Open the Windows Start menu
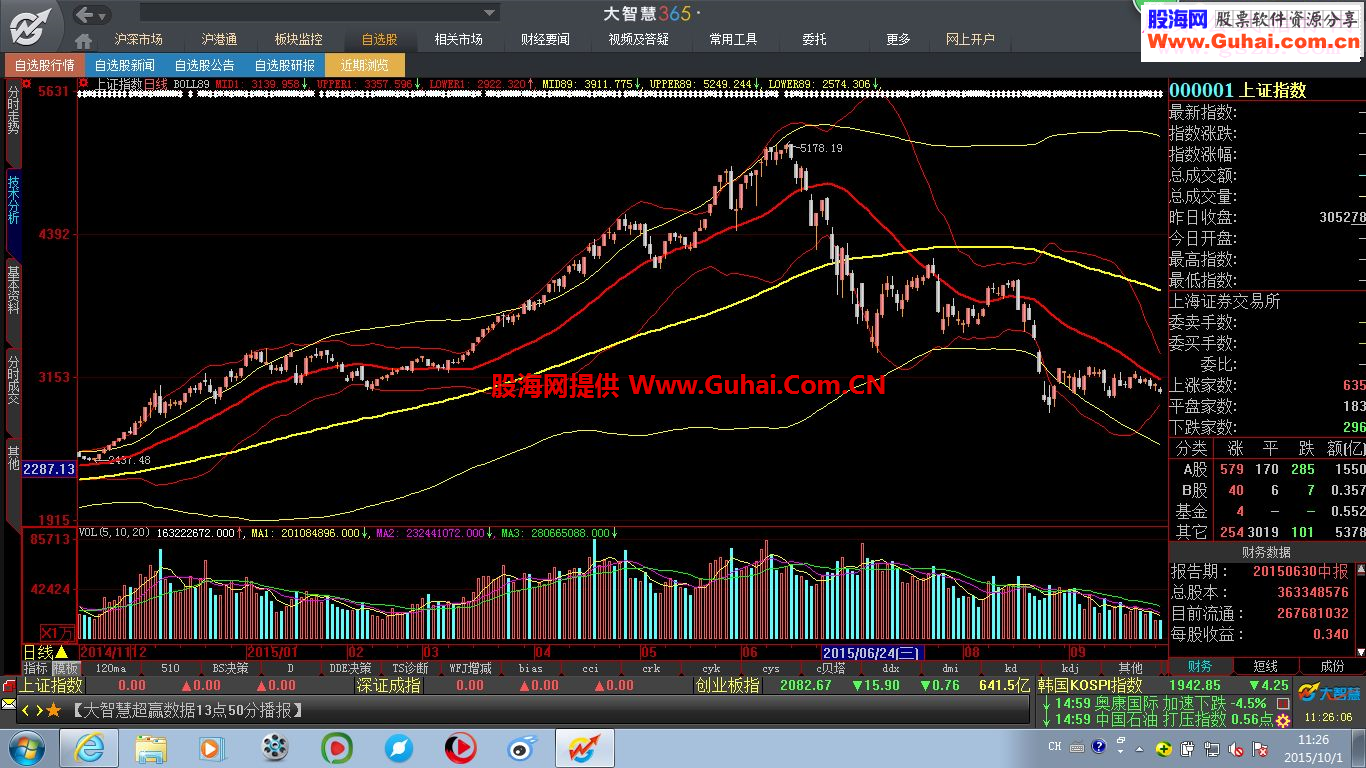This screenshot has width=1366, height=768. [27, 748]
